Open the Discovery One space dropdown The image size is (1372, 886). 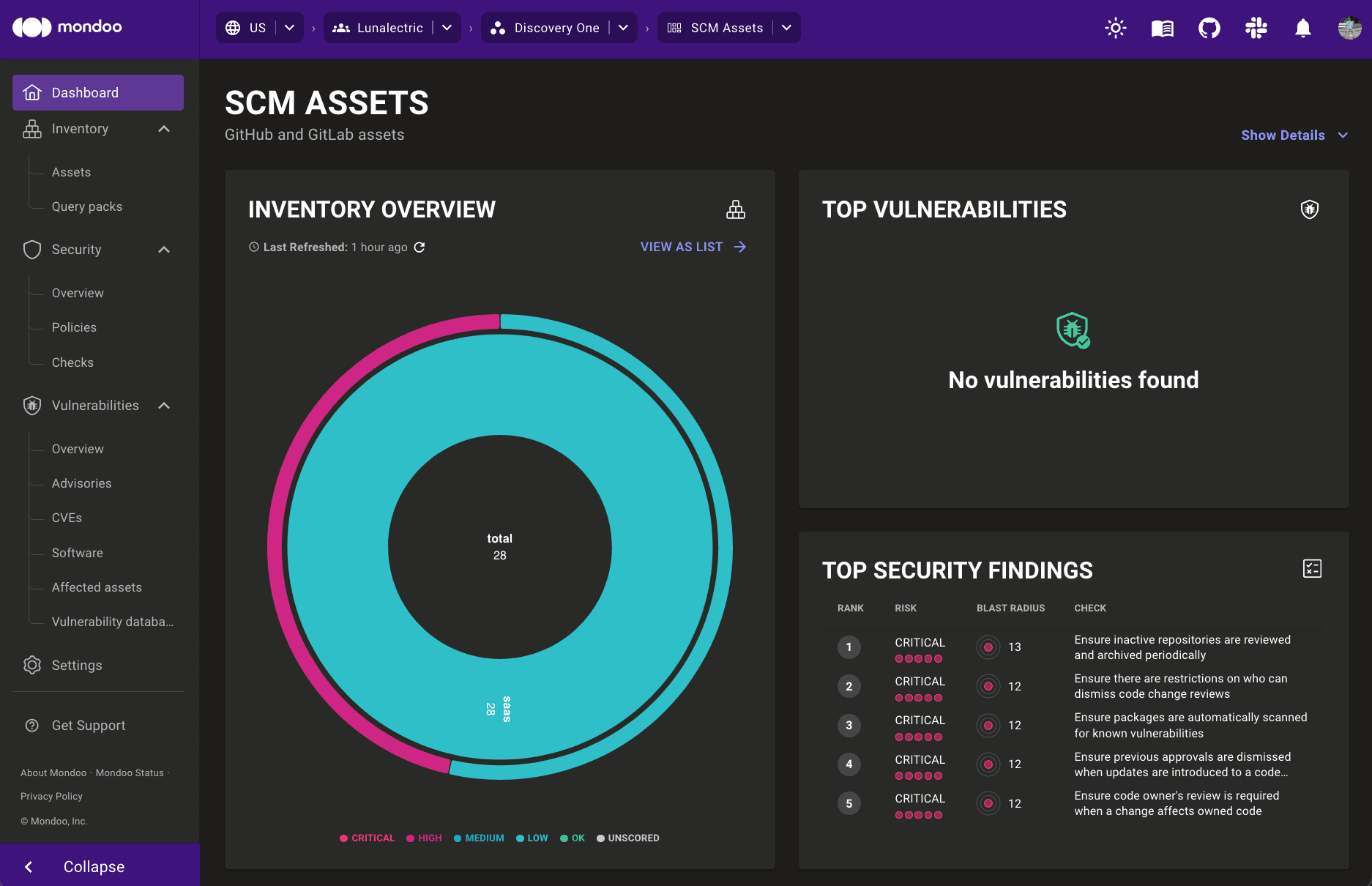(623, 27)
